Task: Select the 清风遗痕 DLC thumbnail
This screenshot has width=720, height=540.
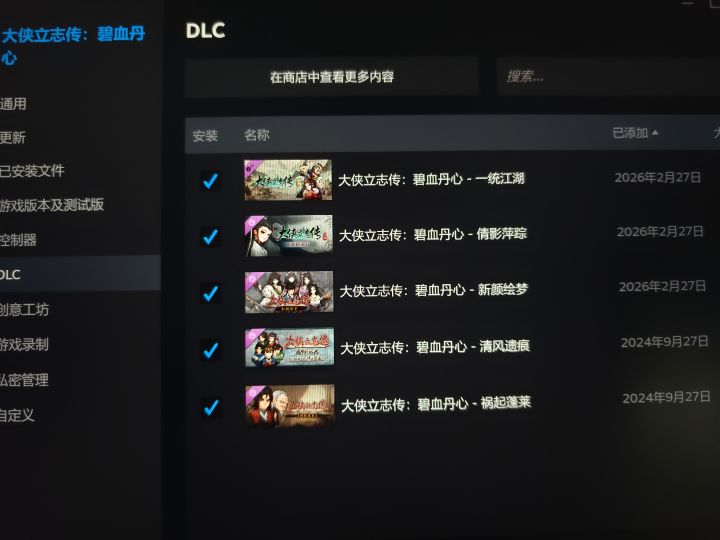Action: coord(290,347)
